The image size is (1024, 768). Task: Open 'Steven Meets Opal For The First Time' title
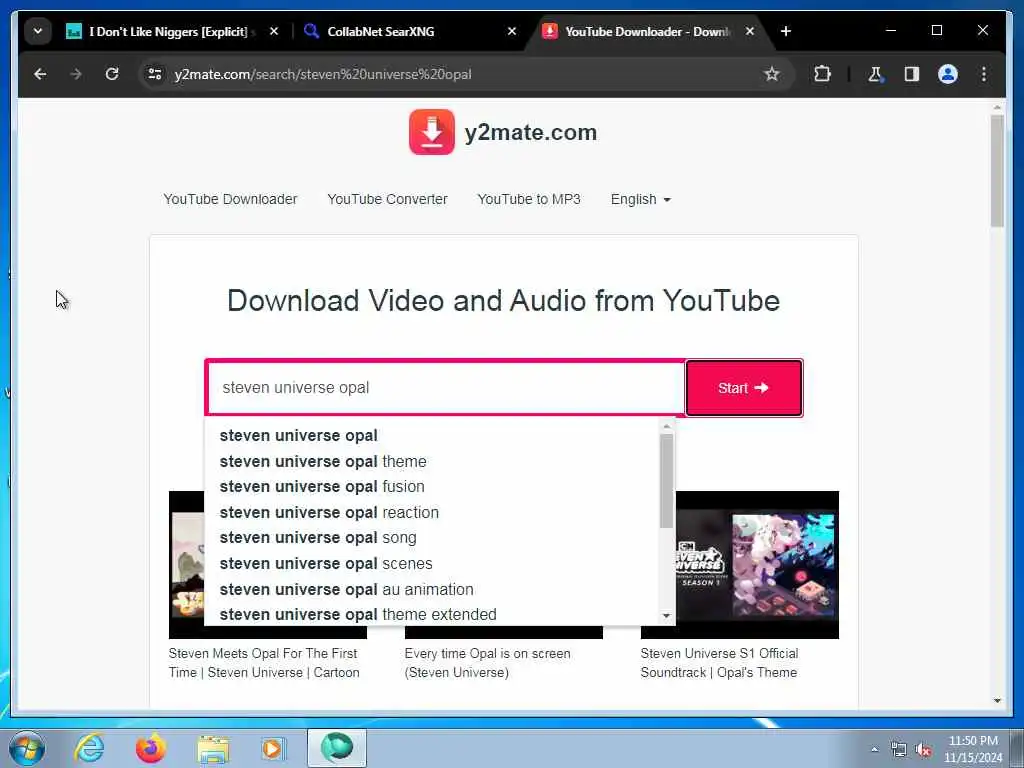[264, 663]
